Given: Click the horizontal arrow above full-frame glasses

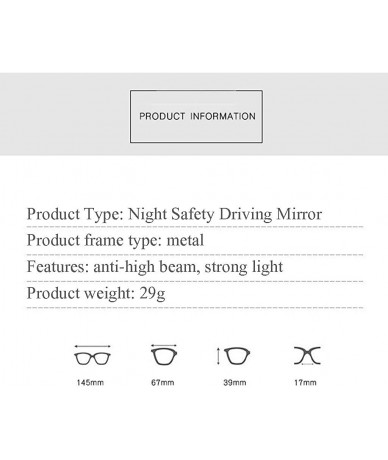Looking at the screenshot, I should (92, 347).
